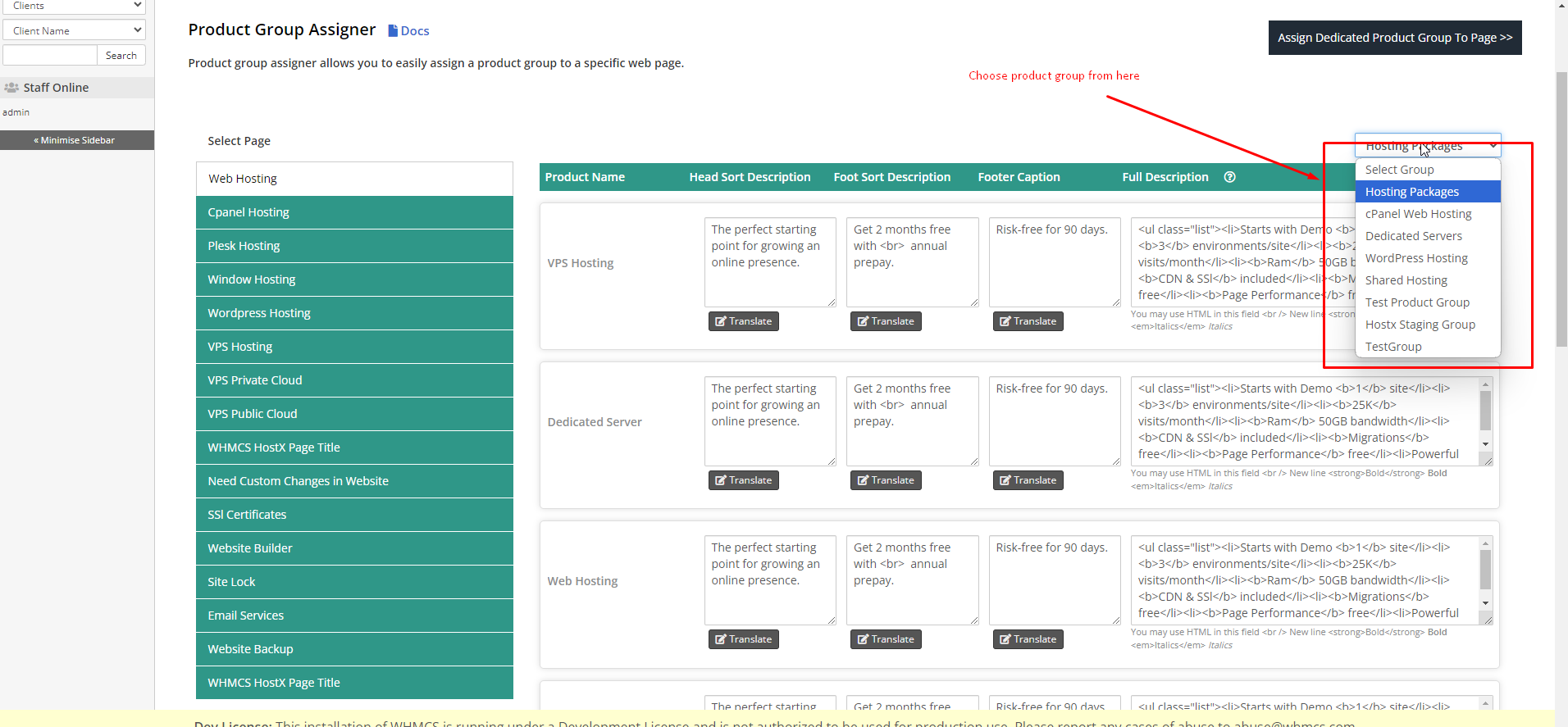This screenshot has height=727, width=1568.
Task: Select the Website Builder page item
Action: pyautogui.click(x=354, y=548)
